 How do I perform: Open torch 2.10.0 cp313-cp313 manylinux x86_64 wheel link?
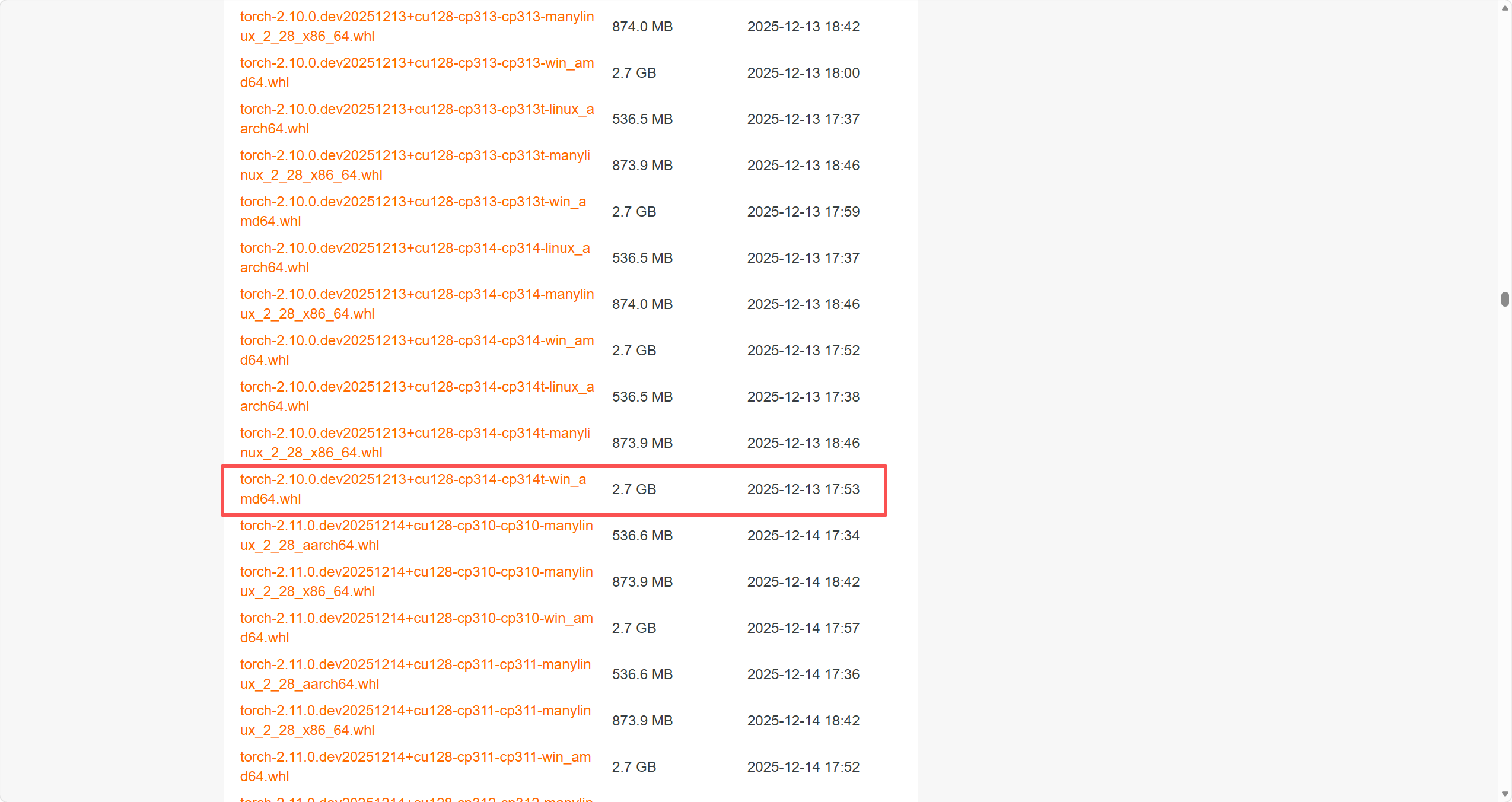point(416,17)
